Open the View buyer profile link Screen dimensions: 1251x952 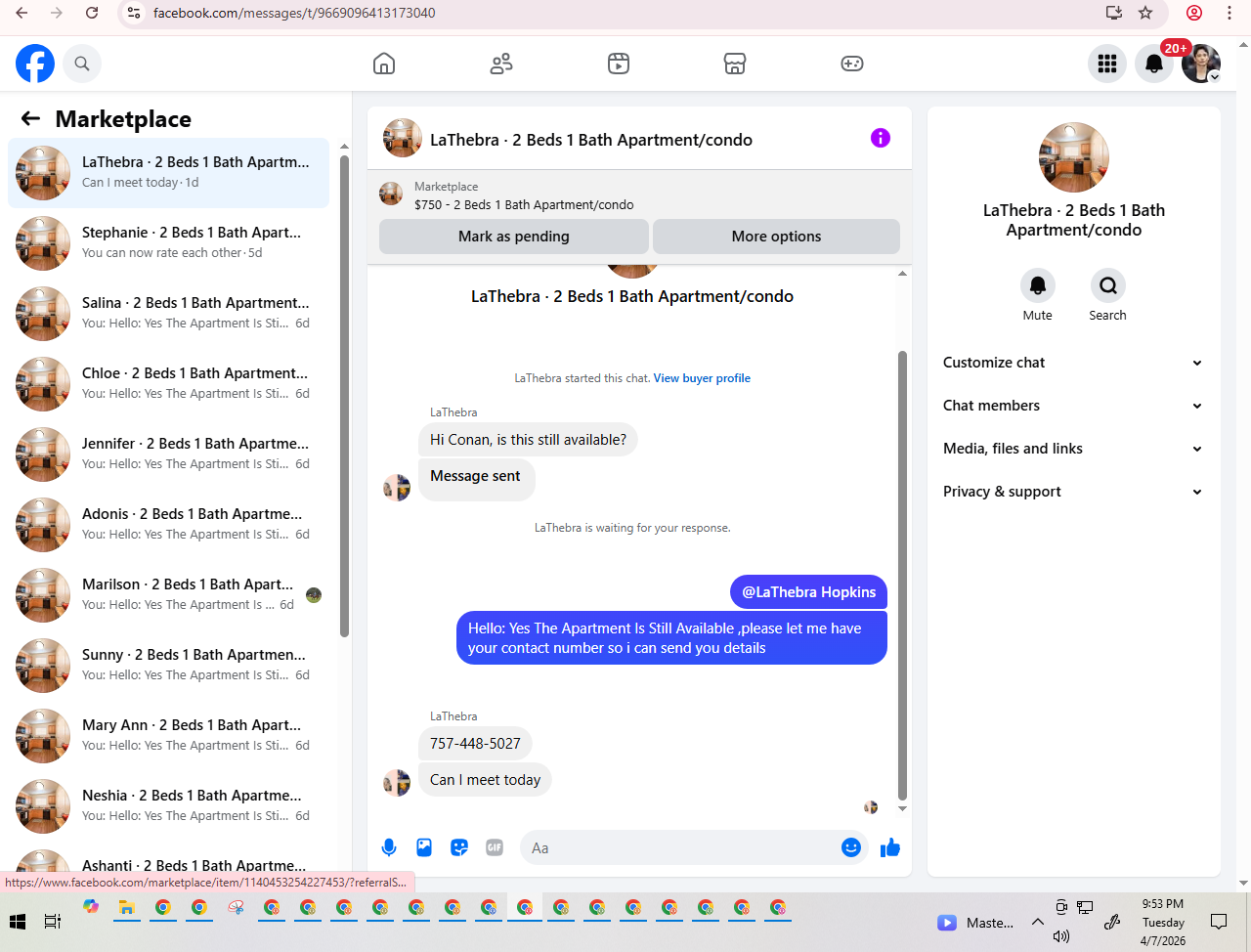pyautogui.click(x=702, y=378)
